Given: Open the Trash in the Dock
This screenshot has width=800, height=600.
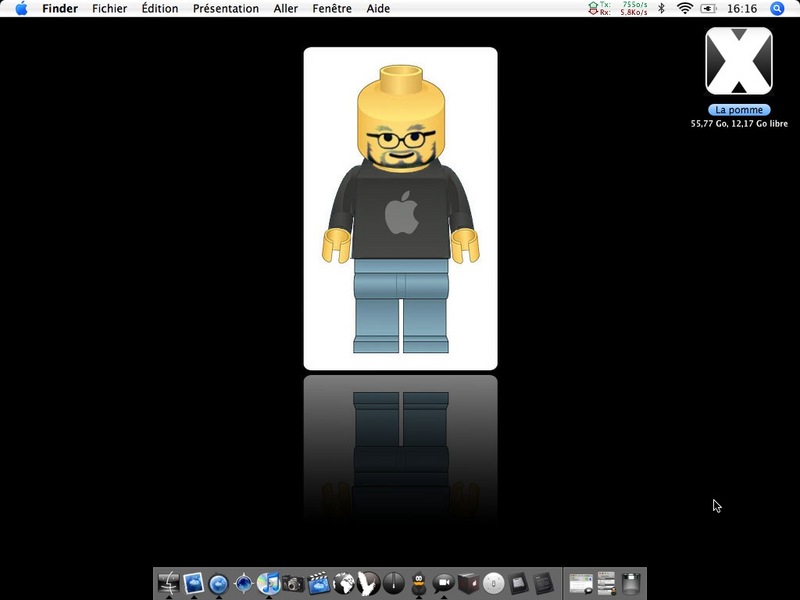Looking at the screenshot, I should pyautogui.click(x=630, y=583).
